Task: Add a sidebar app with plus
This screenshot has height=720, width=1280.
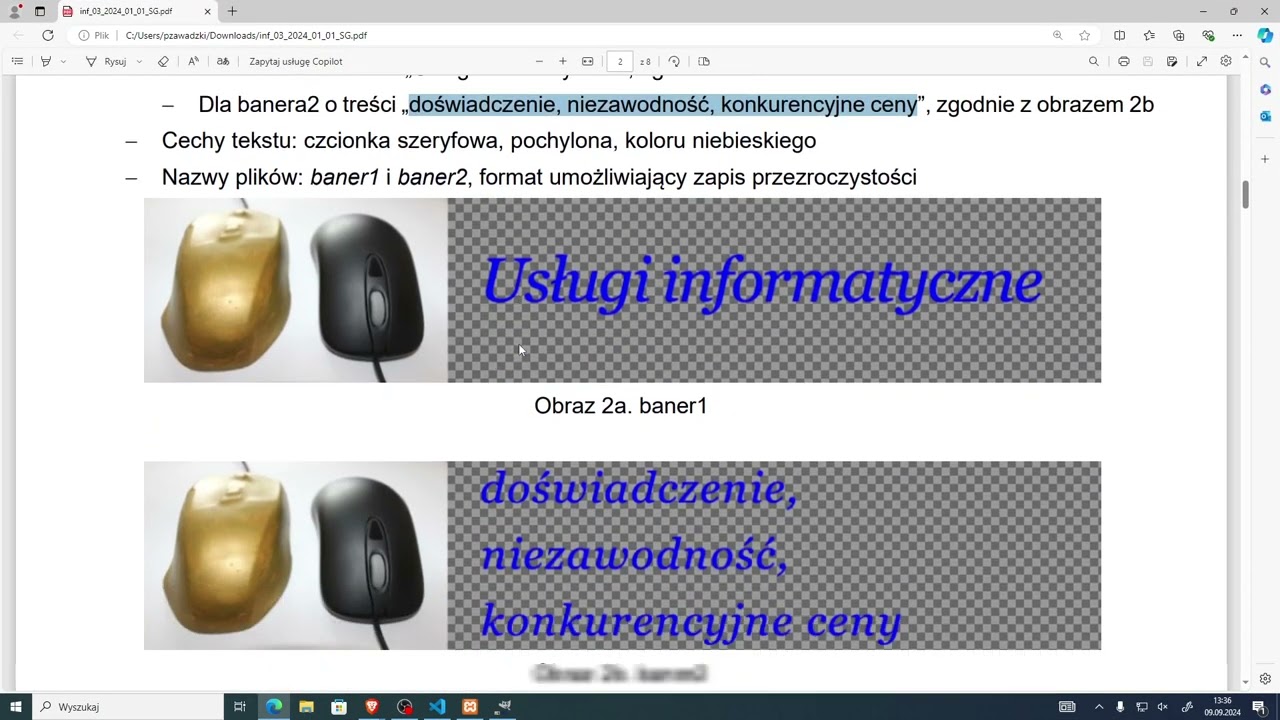Action: pos(1265,159)
